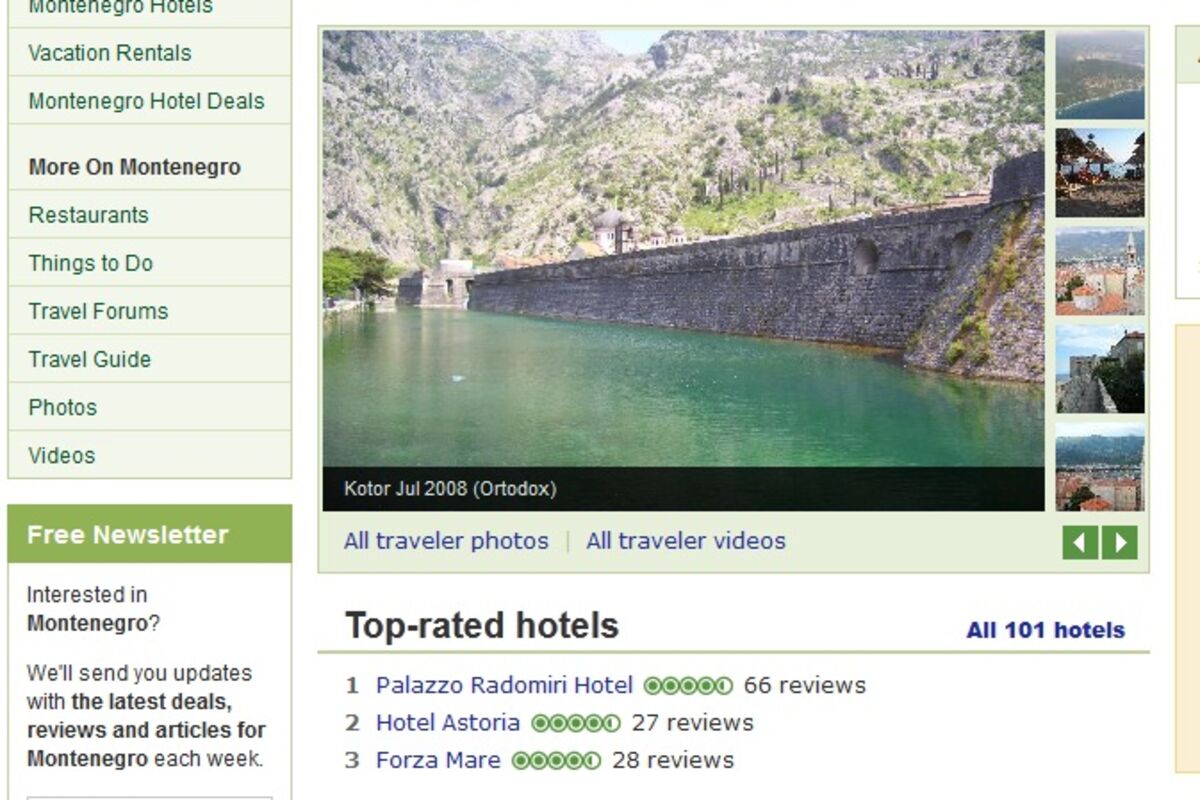Select the church tower rooftops thumbnail
The height and width of the screenshot is (800, 1200).
point(1100,271)
